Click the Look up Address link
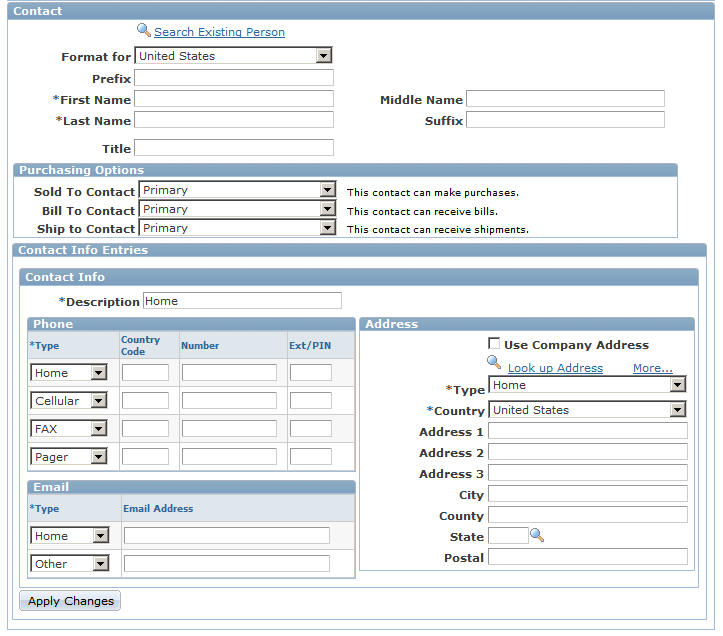This screenshot has width=723, height=636. [556, 368]
